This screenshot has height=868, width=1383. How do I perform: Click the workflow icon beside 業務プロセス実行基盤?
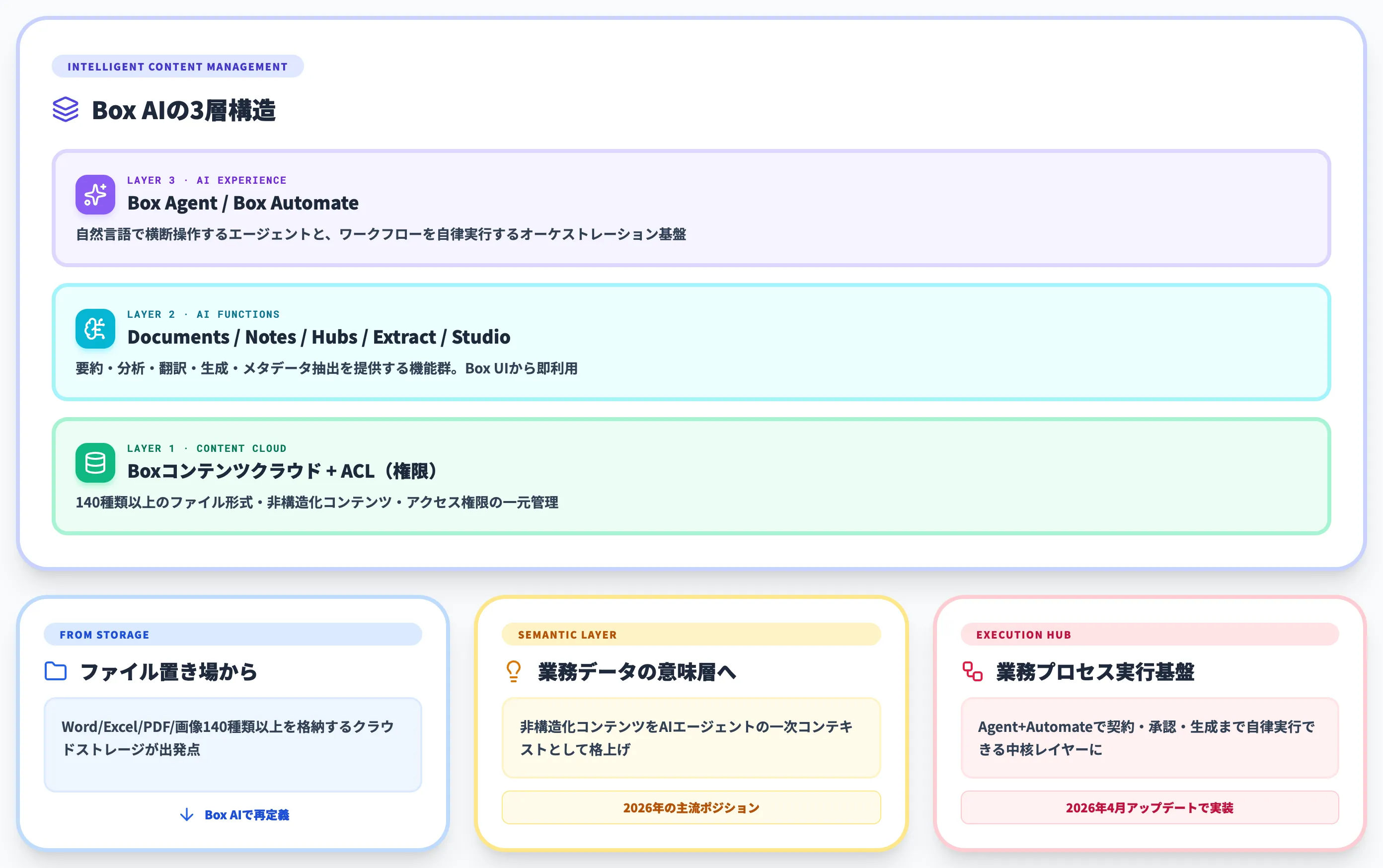pyautogui.click(x=972, y=671)
